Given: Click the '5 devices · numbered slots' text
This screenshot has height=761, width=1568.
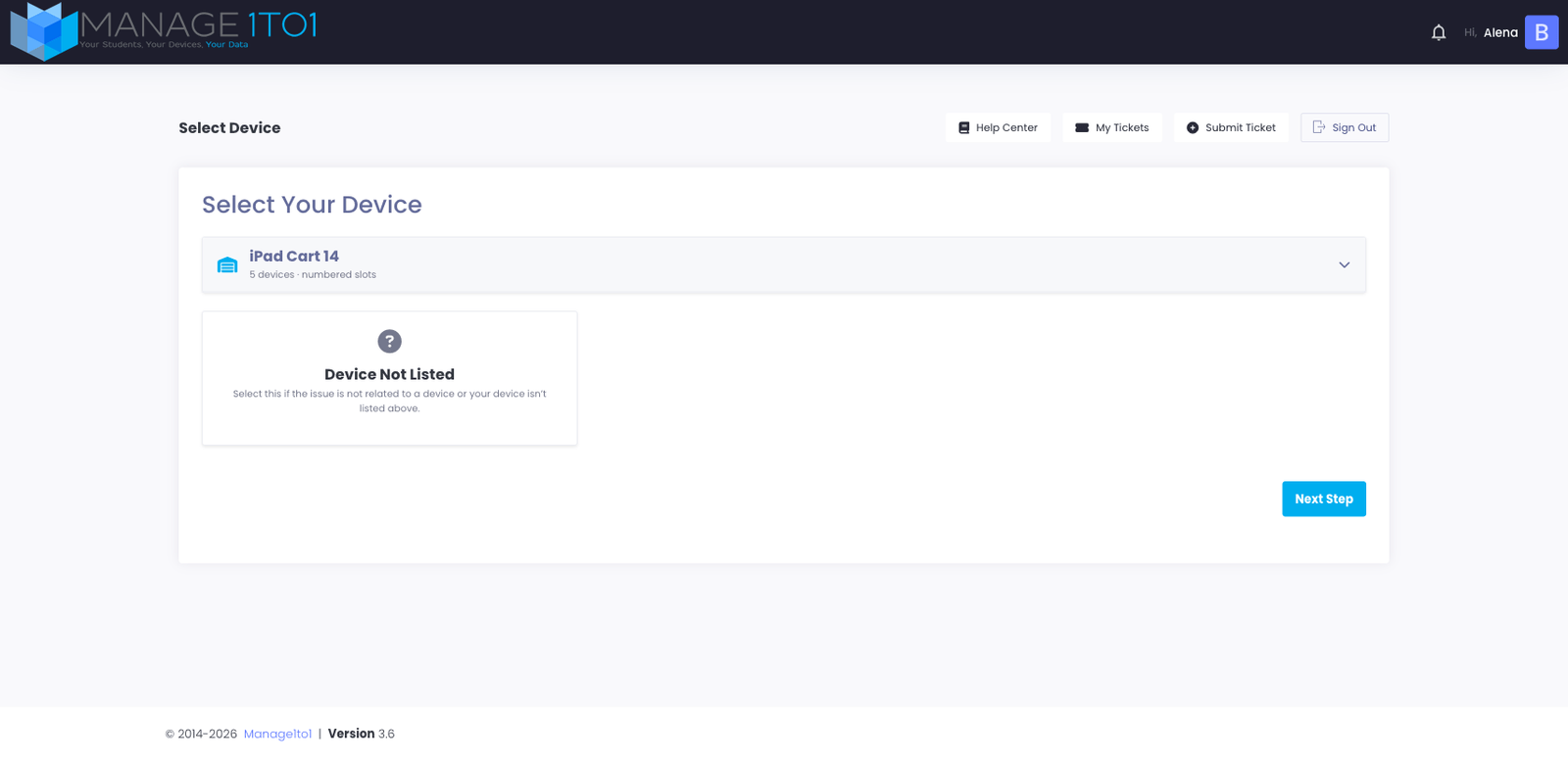Looking at the screenshot, I should [313, 275].
